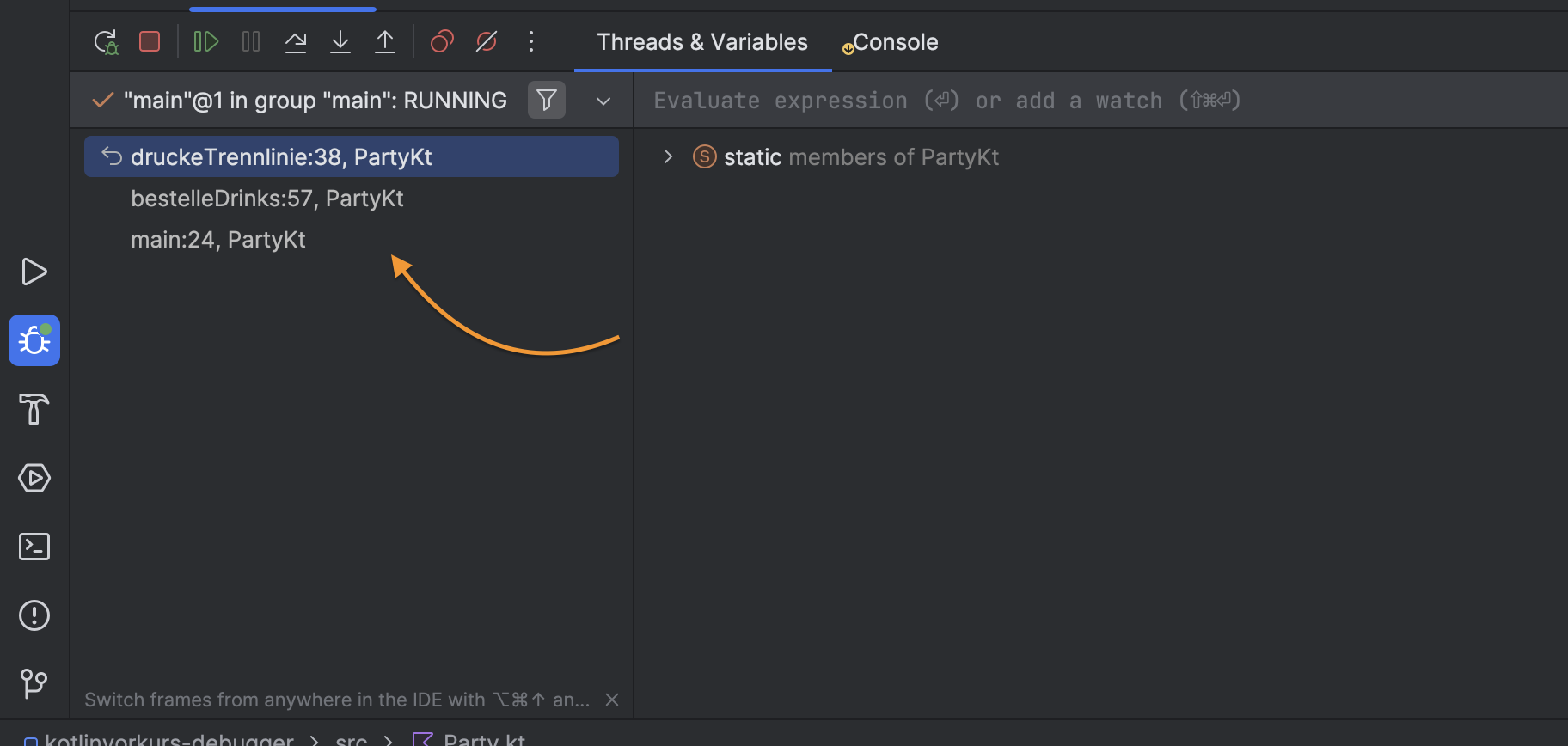This screenshot has width=1568, height=746.
Task: Click the Step Into arrow
Action: (x=340, y=41)
